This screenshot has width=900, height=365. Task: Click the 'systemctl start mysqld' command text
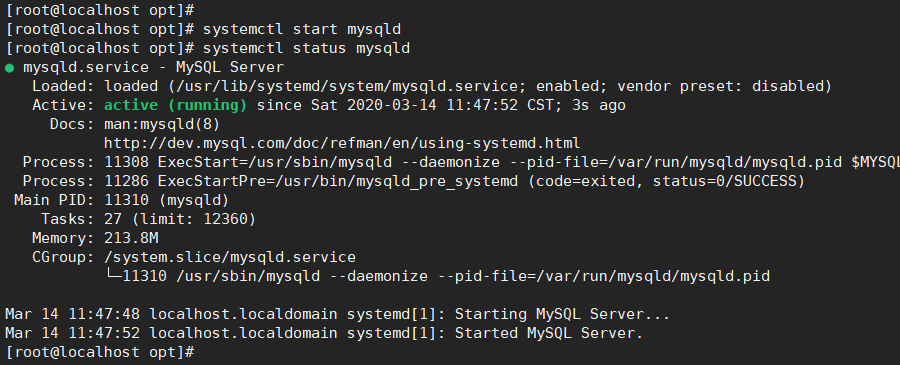[302, 29]
